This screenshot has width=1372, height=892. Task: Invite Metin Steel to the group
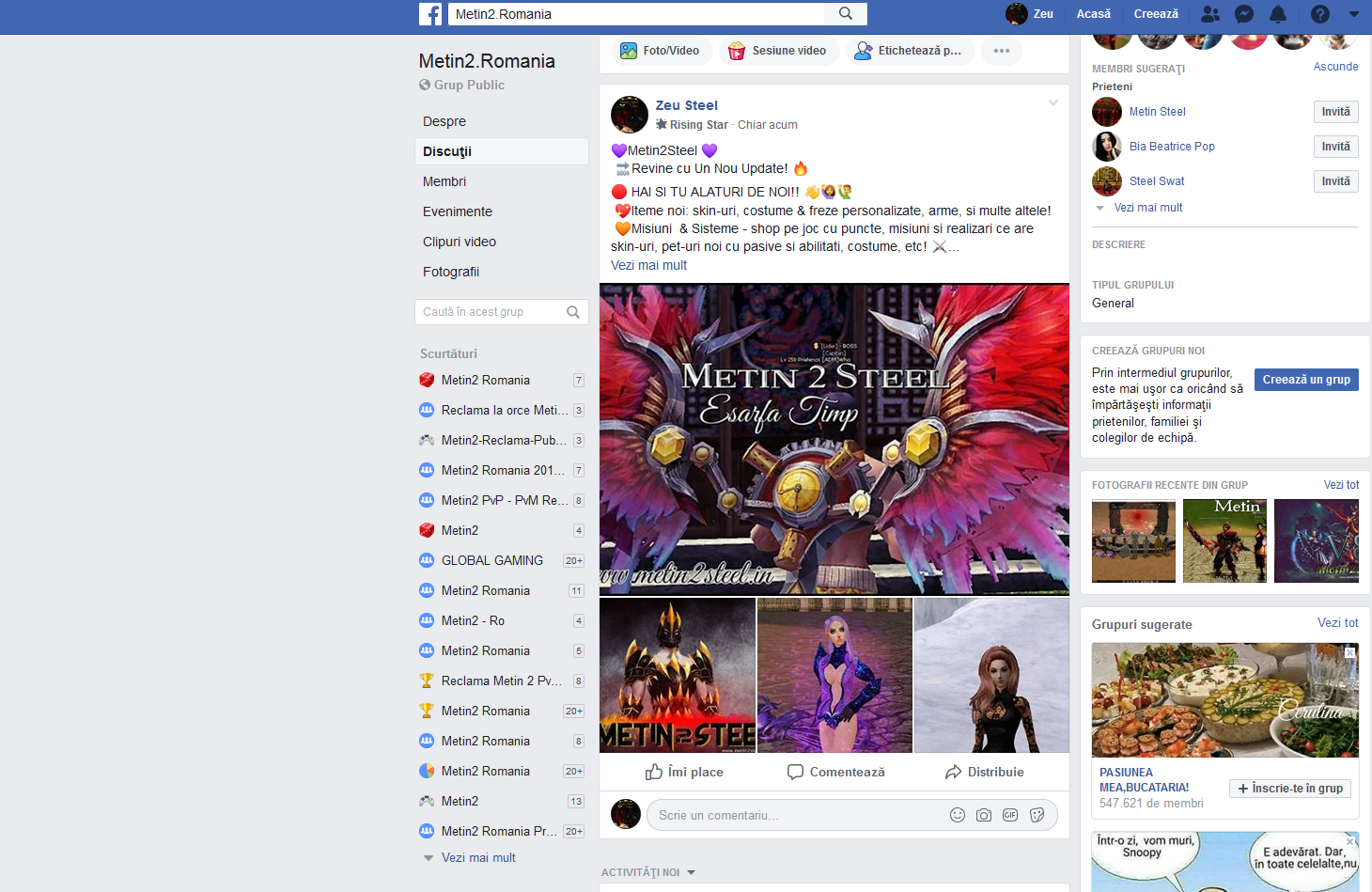(x=1335, y=112)
